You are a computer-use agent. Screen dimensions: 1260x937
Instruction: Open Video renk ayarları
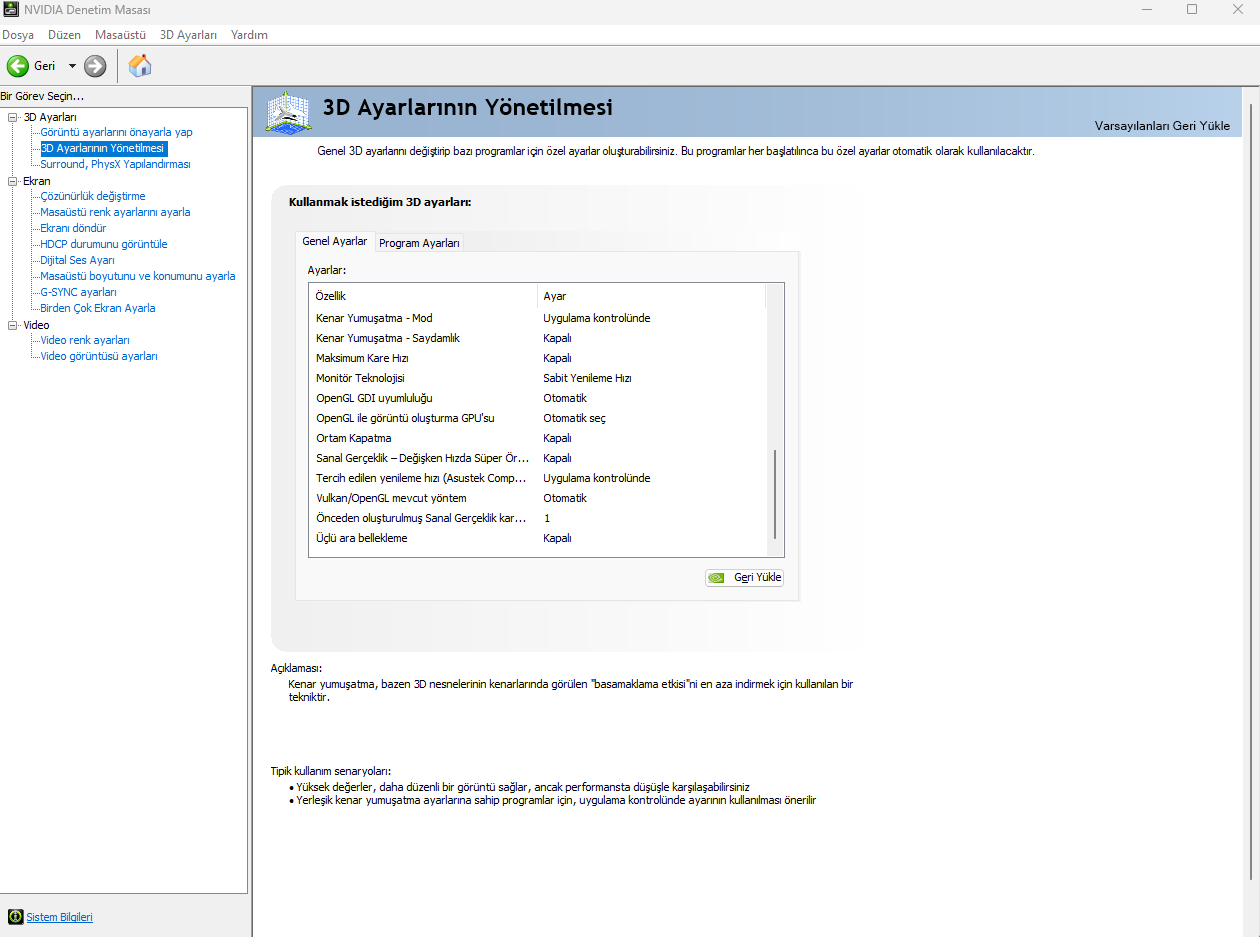pos(85,340)
